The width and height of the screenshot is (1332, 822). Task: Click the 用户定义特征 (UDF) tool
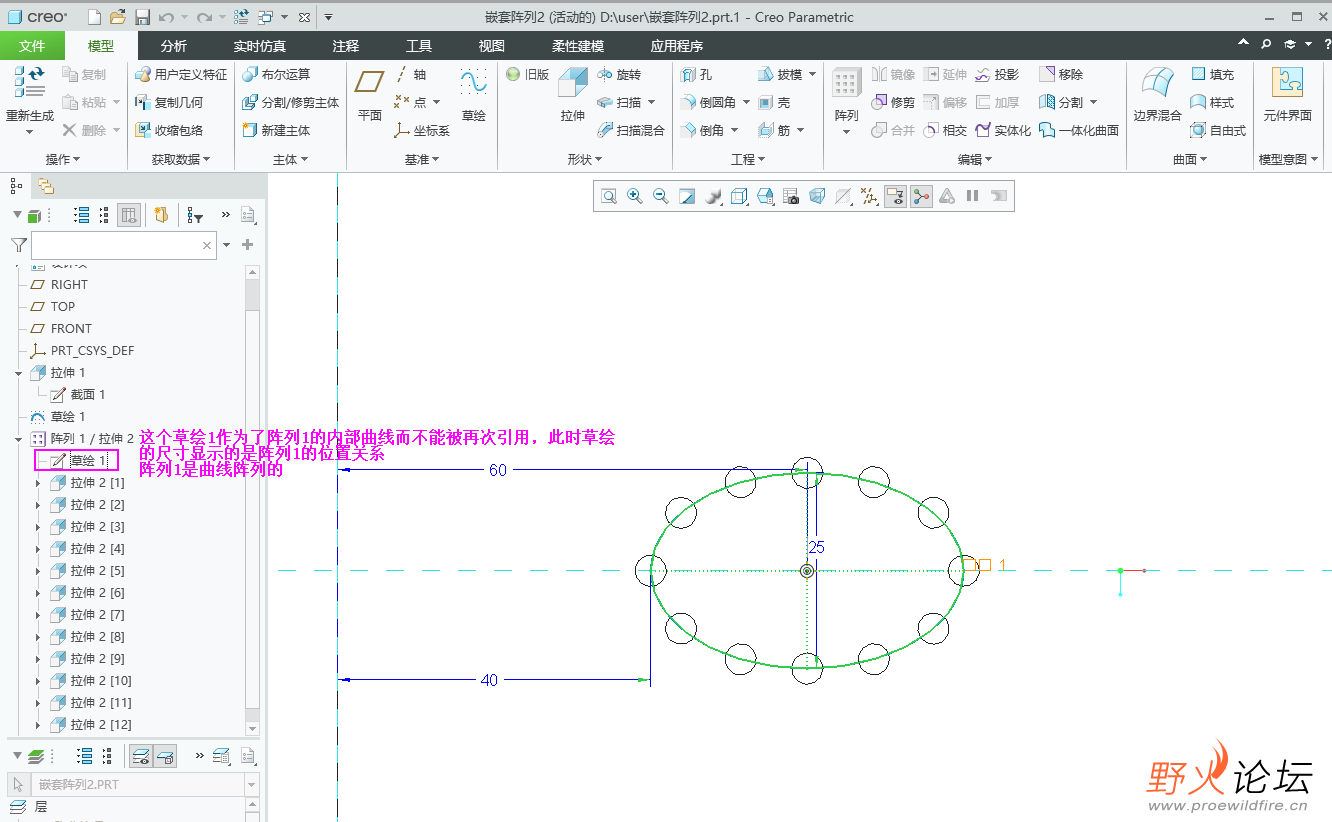coord(181,74)
